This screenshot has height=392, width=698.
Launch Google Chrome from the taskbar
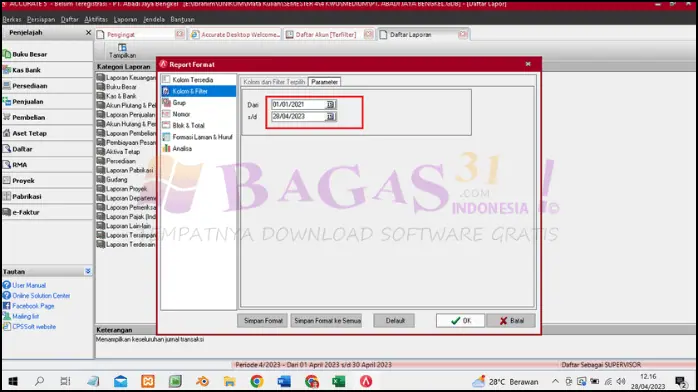pyautogui.click(x=257, y=381)
